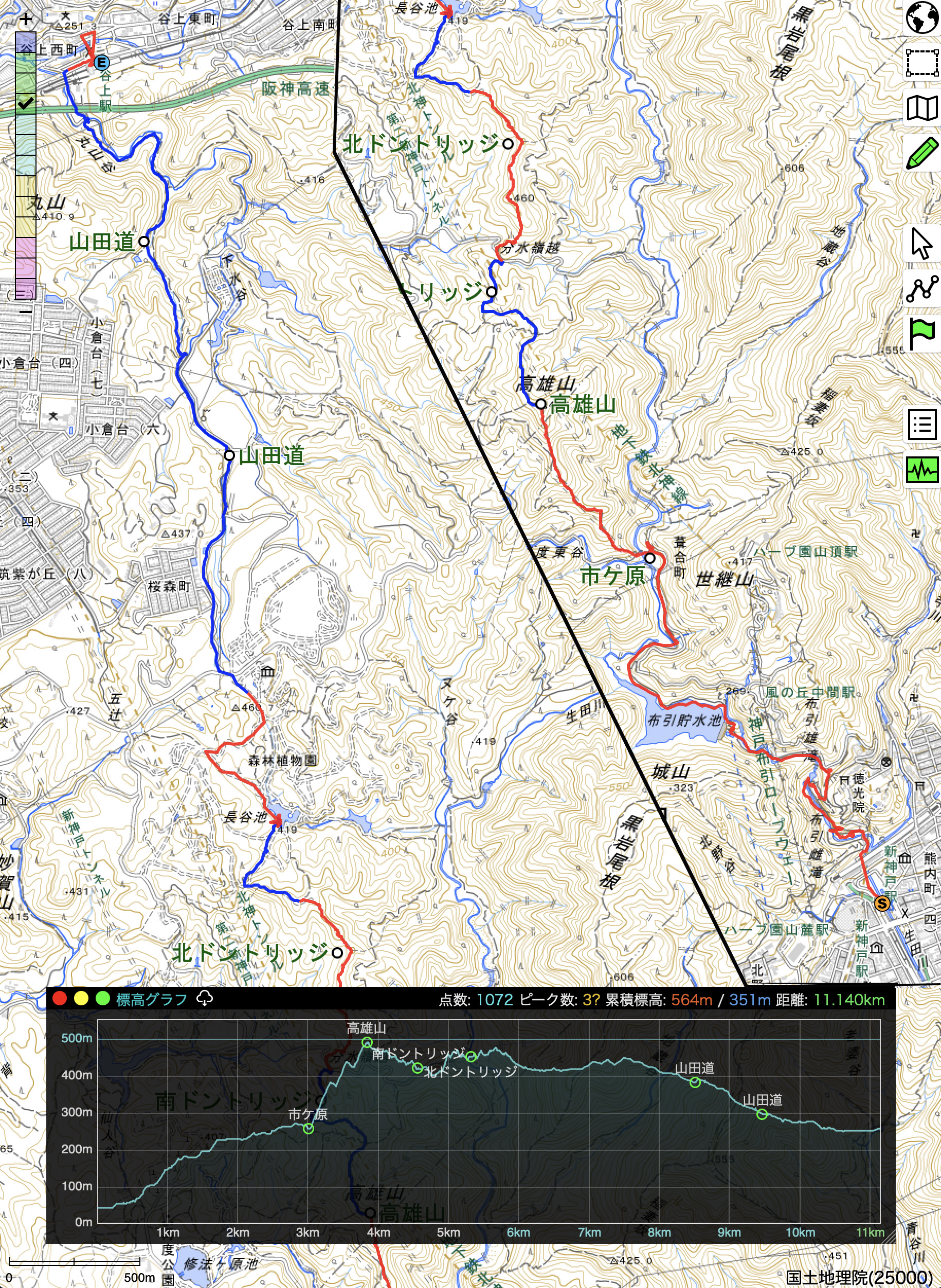Screen dimensions: 941x1288
Task: Close the elevation graph with red dot
Action: [59, 999]
